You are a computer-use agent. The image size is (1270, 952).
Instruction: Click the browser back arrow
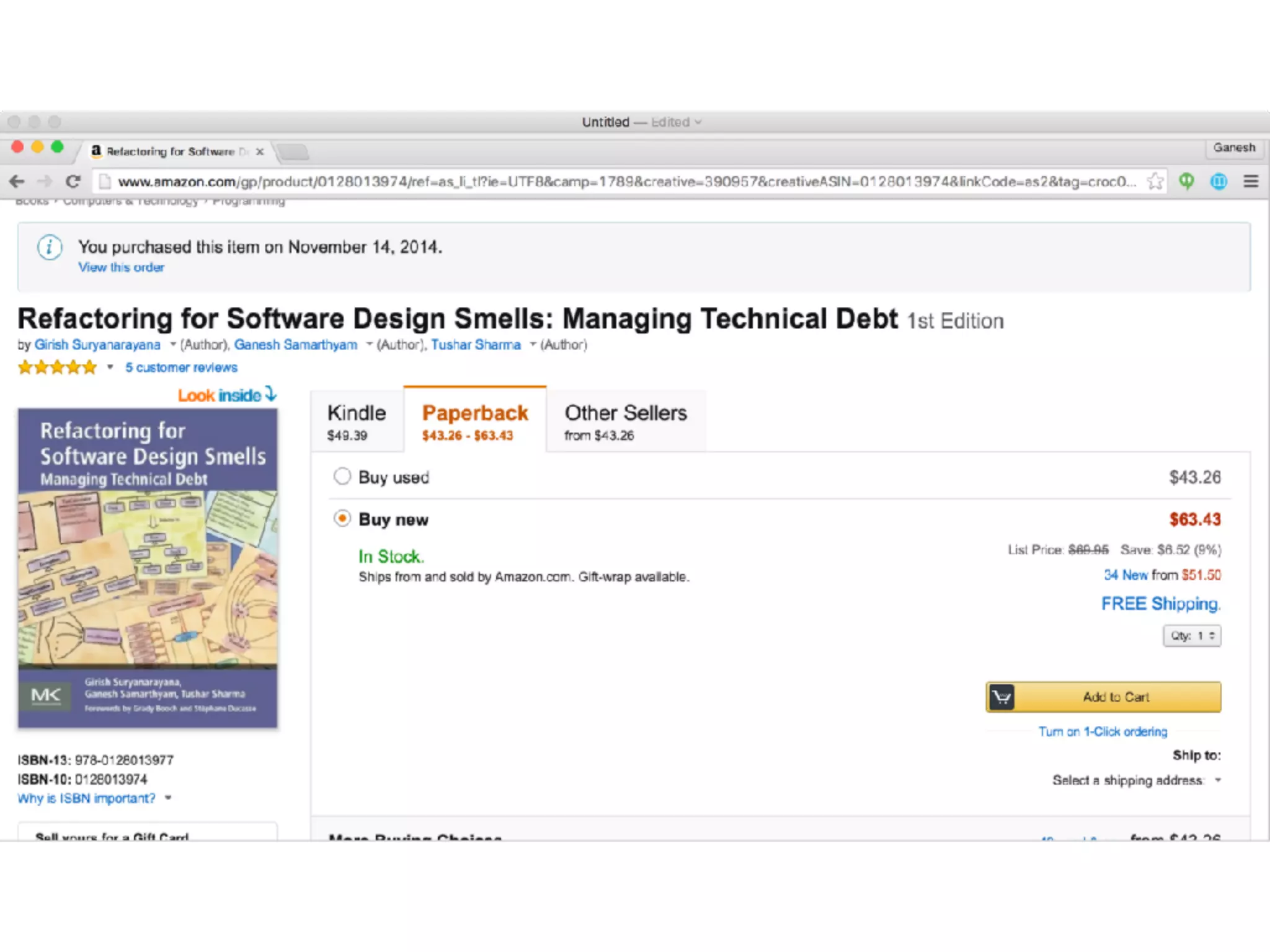tap(17, 182)
